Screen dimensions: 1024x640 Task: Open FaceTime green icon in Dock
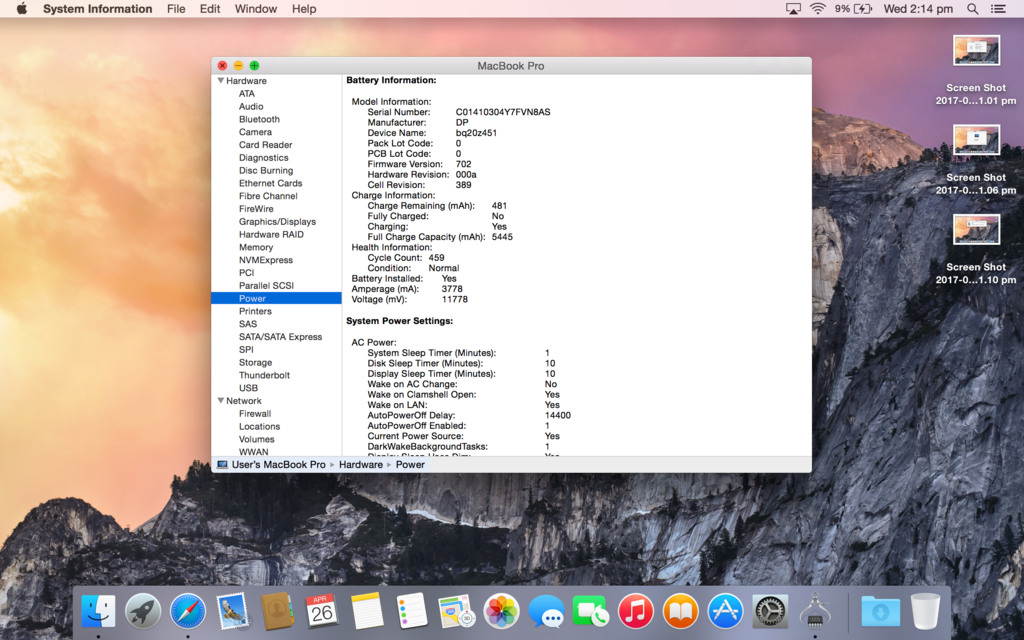click(590, 612)
